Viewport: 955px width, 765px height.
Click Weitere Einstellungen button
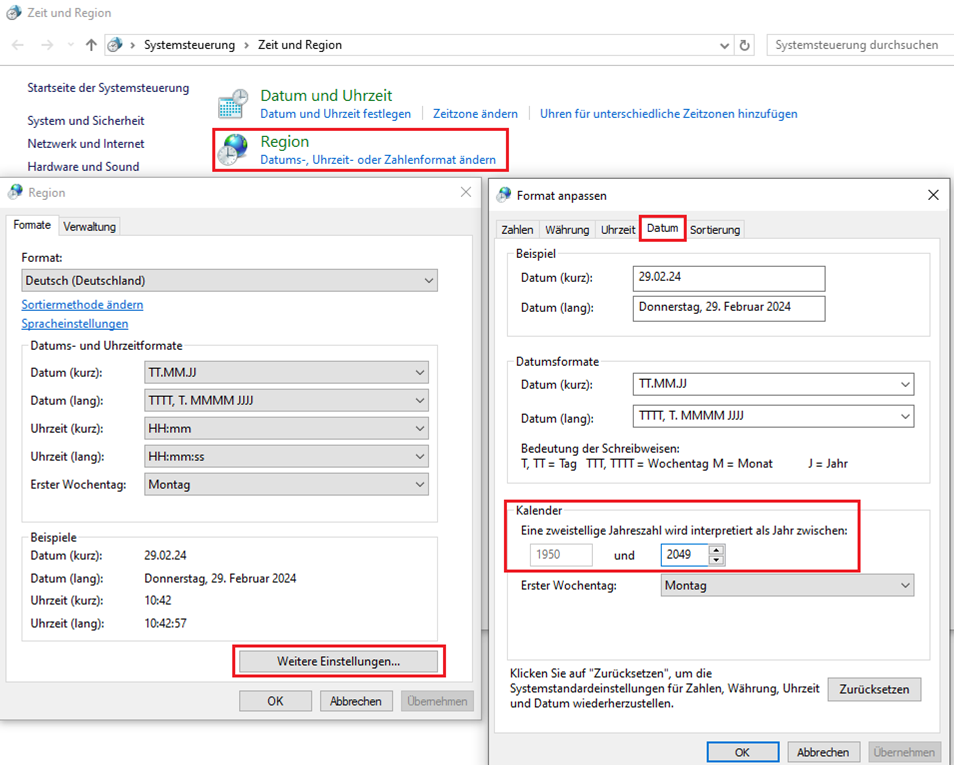coord(338,661)
